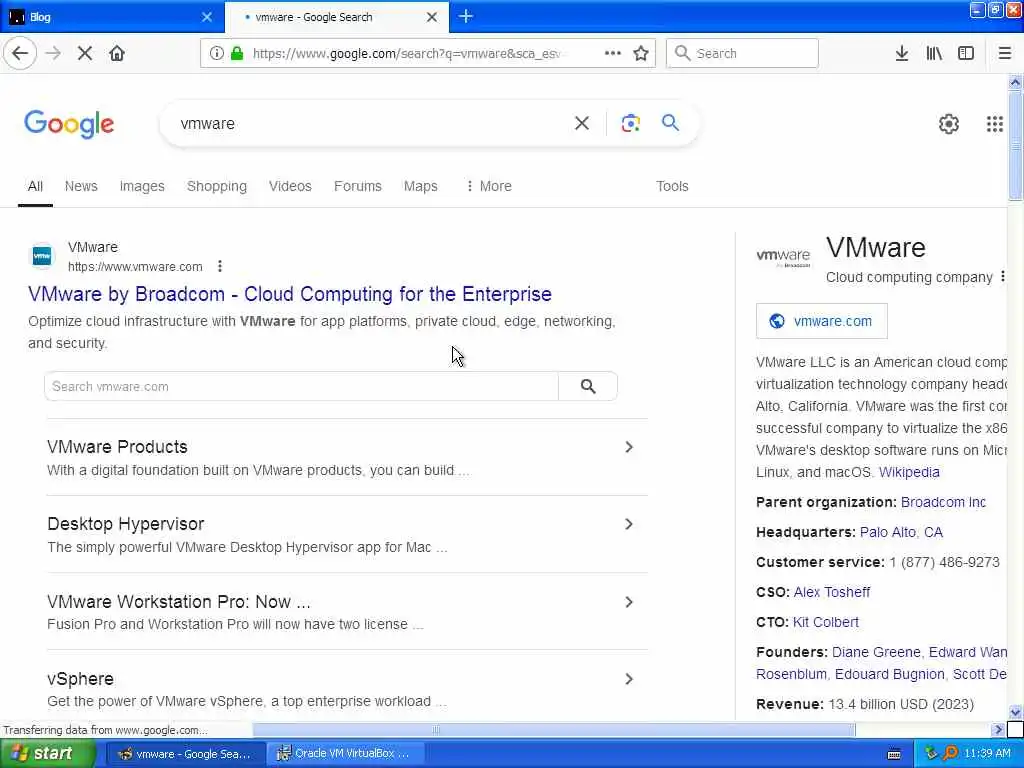Open the Tools options
Screen dimensions: 1024x768
672,186
